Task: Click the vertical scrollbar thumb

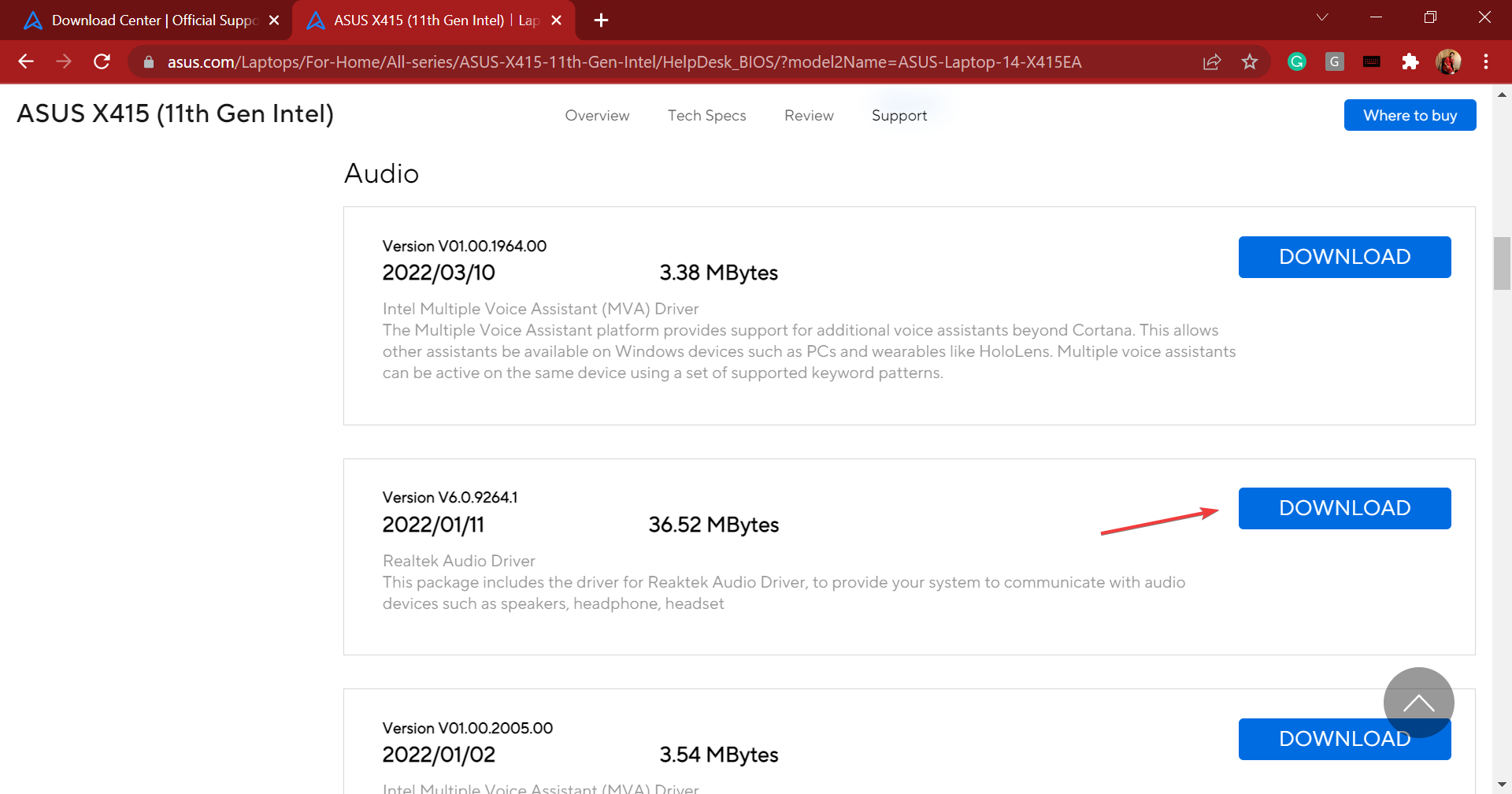Action: coord(1502,263)
